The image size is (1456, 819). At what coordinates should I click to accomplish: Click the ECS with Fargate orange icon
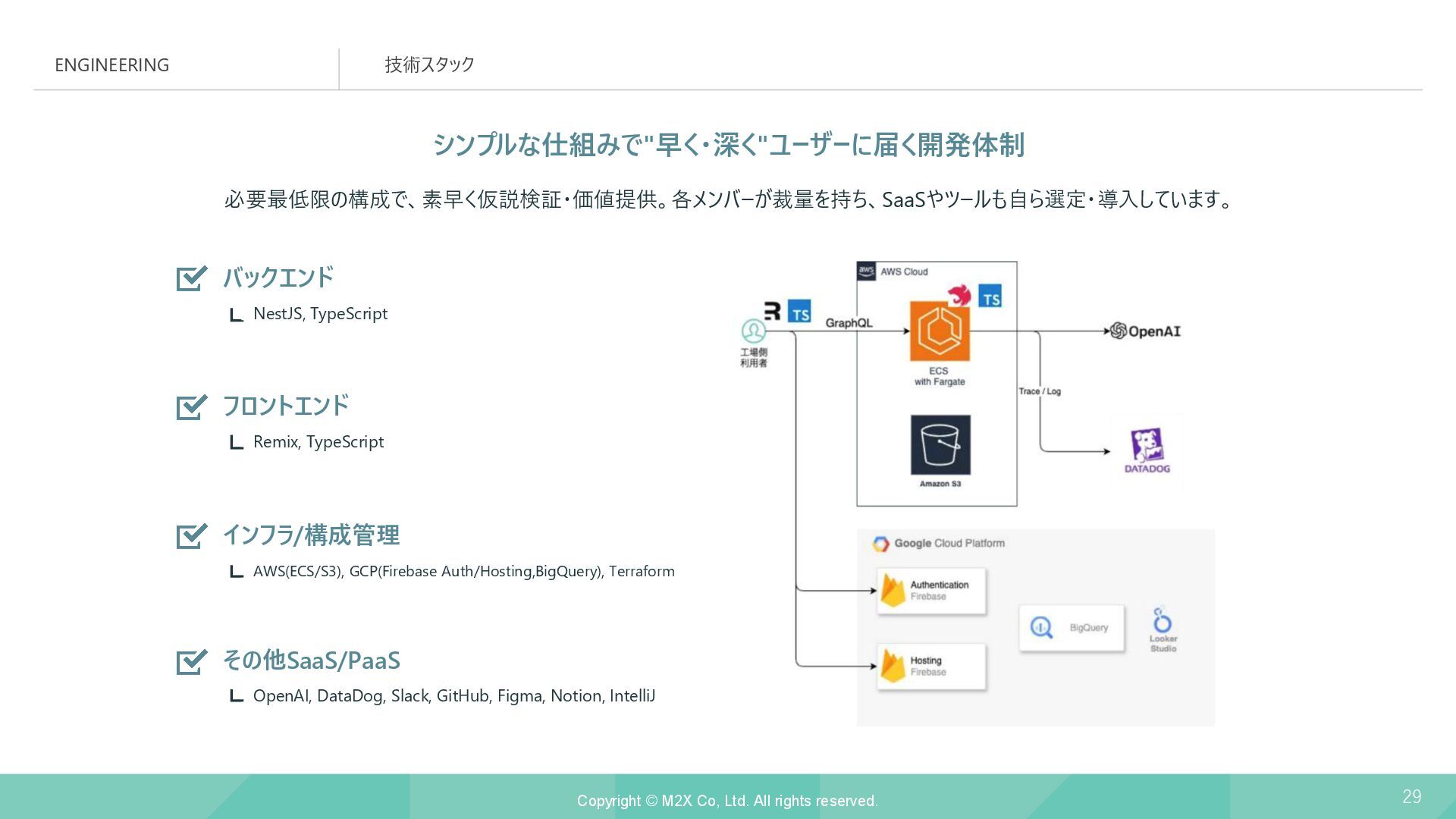940,331
